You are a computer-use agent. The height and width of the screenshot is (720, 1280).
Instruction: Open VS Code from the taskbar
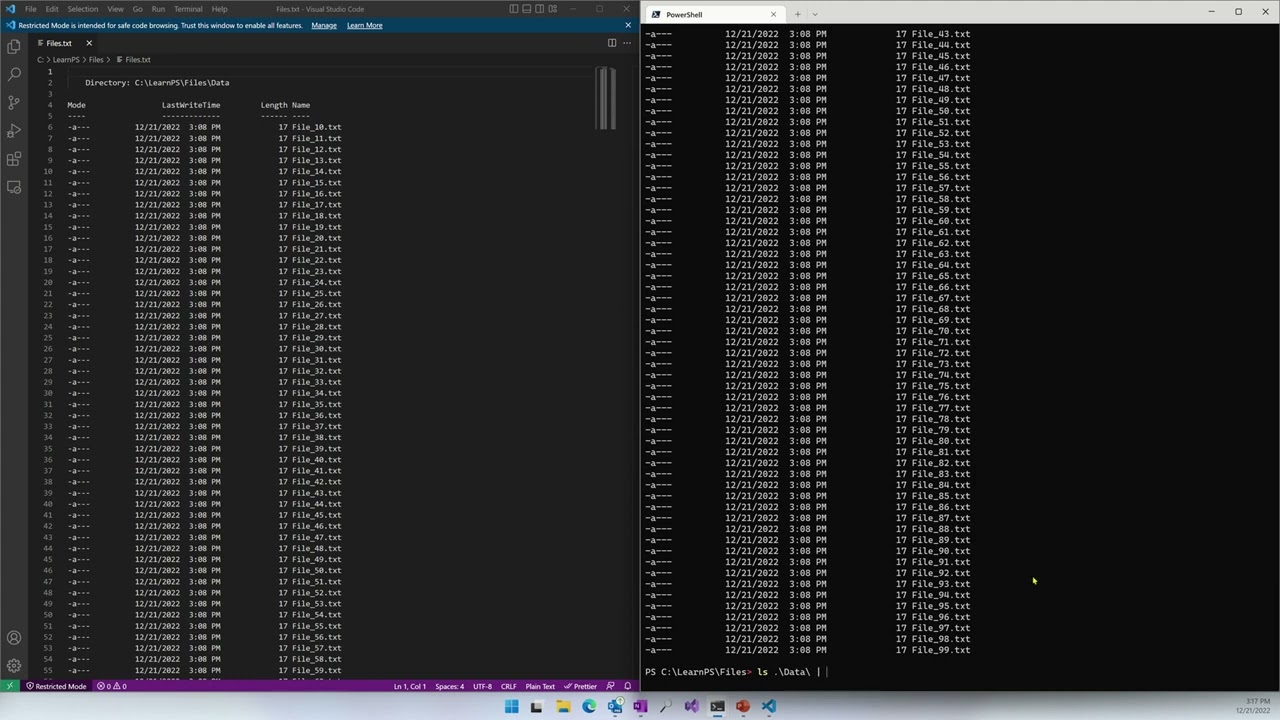click(x=768, y=706)
